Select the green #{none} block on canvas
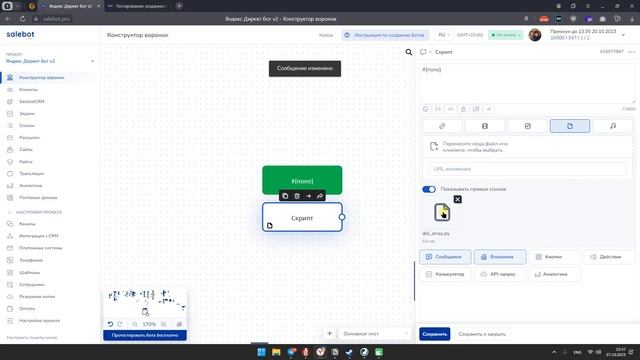The image size is (640, 360). (x=302, y=180)
